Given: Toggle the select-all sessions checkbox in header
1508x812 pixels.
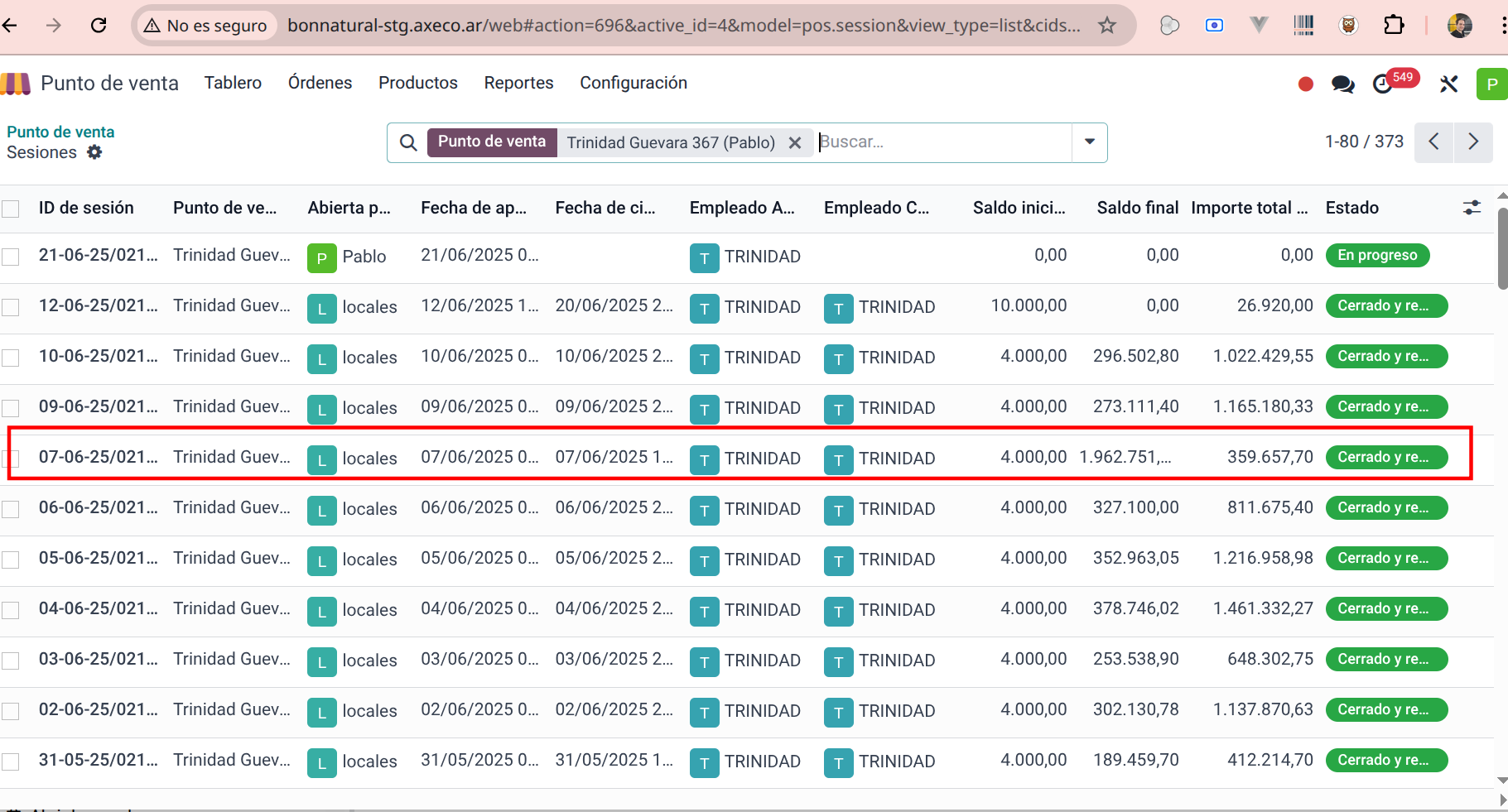Looking at the screenshot, I should click(x=11, y=209).
